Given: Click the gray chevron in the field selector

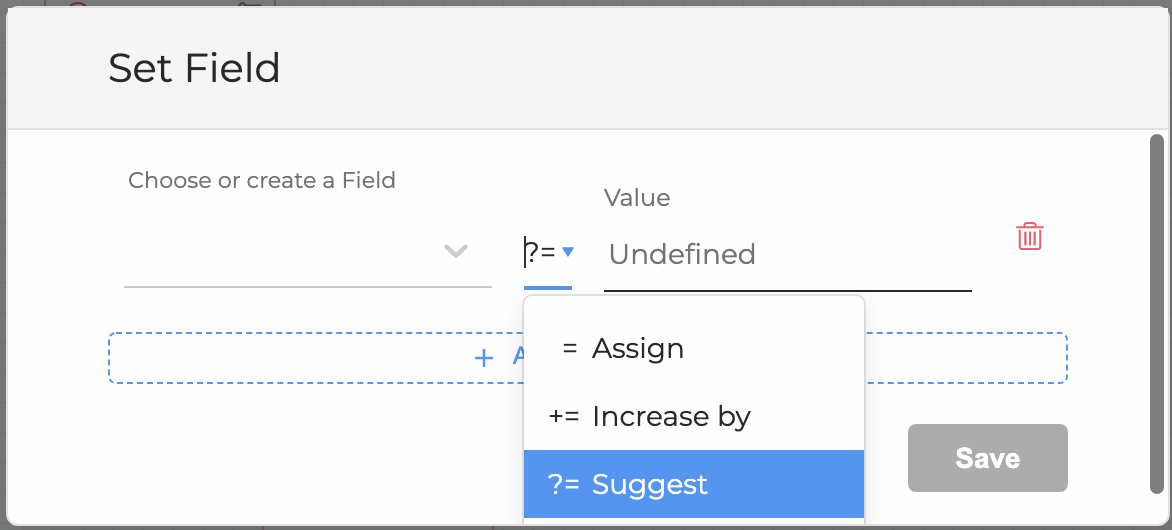Looking at the screenshot, I should tap(456, 251).
